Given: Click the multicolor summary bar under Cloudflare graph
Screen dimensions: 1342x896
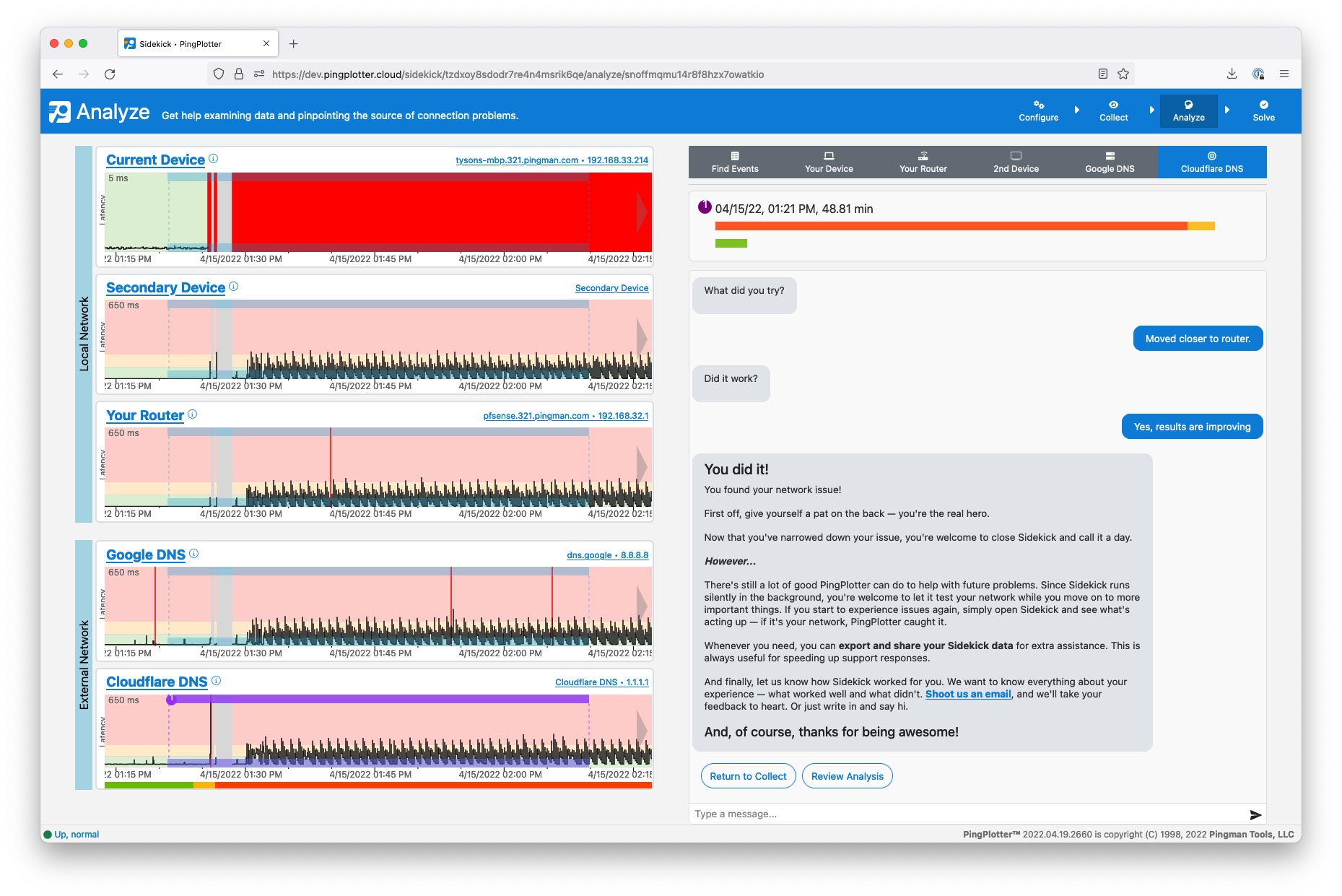Looking at the screenshot, I should pyautogui.click(x=378, y=785).
